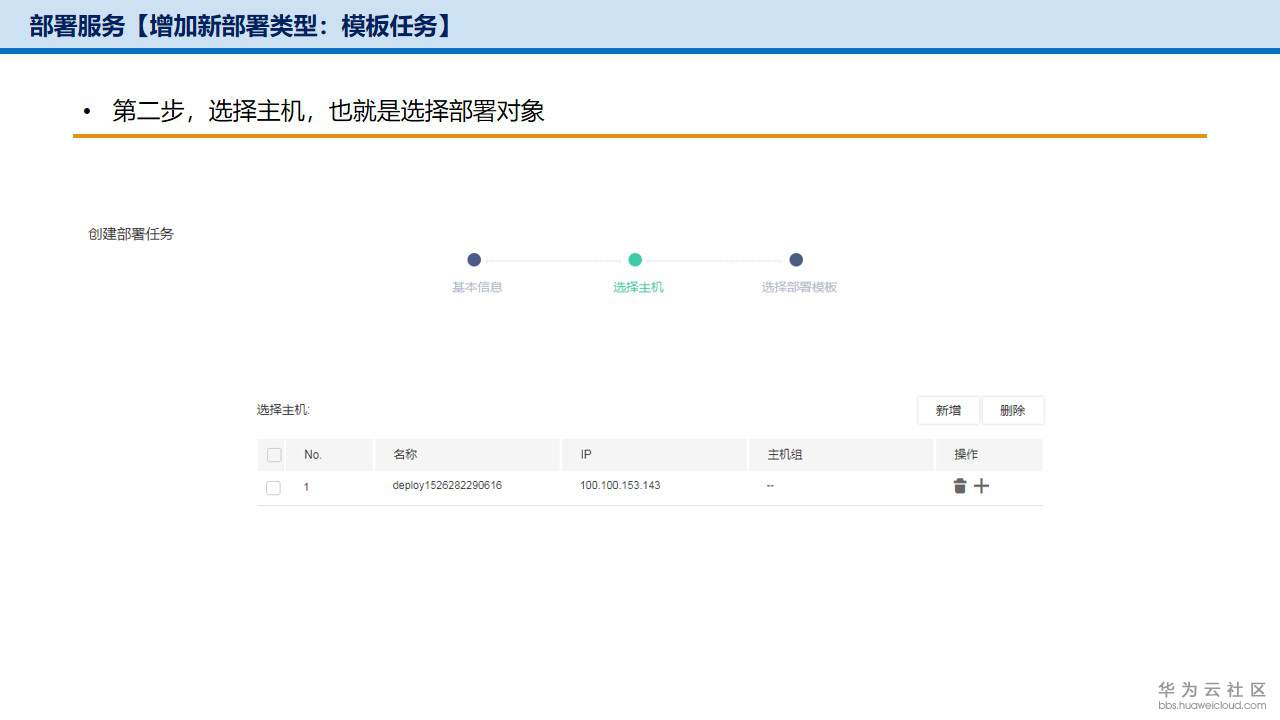Image resolution: width=1280 pixels, height=720 pixels.
Task: Click the trash icon to delete host row 1
Action: click(959, 487)
